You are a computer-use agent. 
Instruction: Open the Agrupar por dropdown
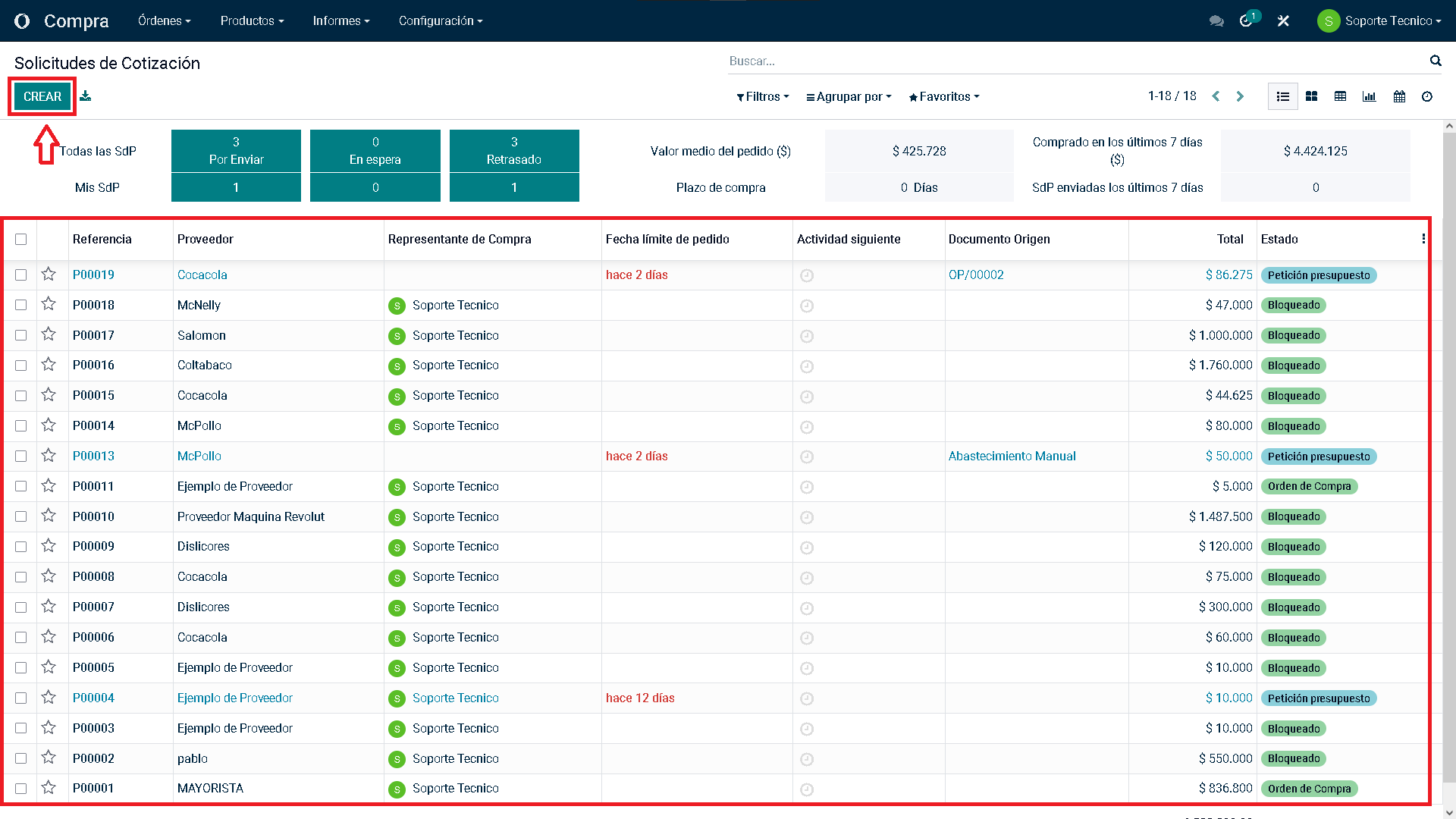click(x=849, y=96)
